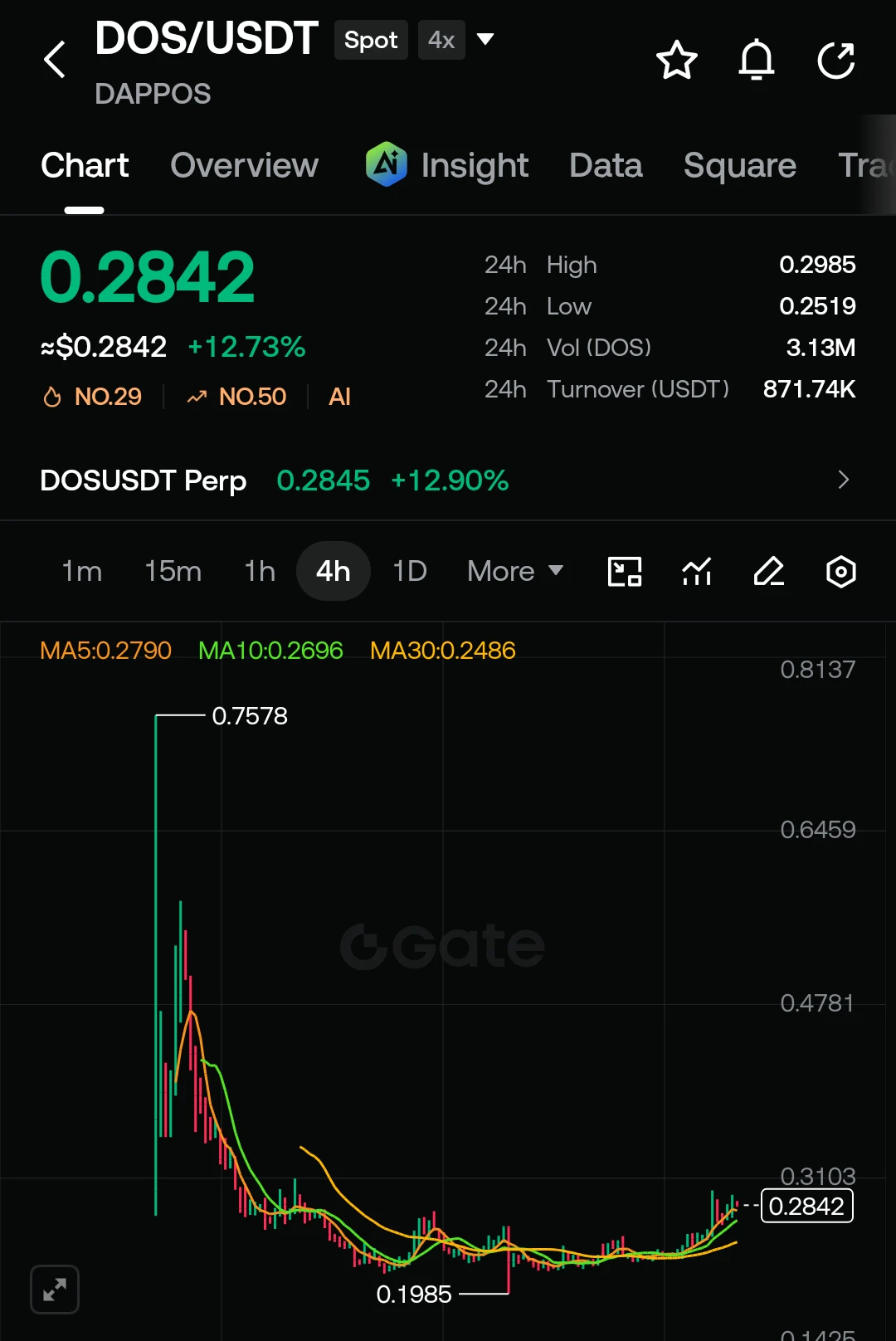Tap the Insight AI logo icon
The image size is (896, 1341).
(386, 163)
